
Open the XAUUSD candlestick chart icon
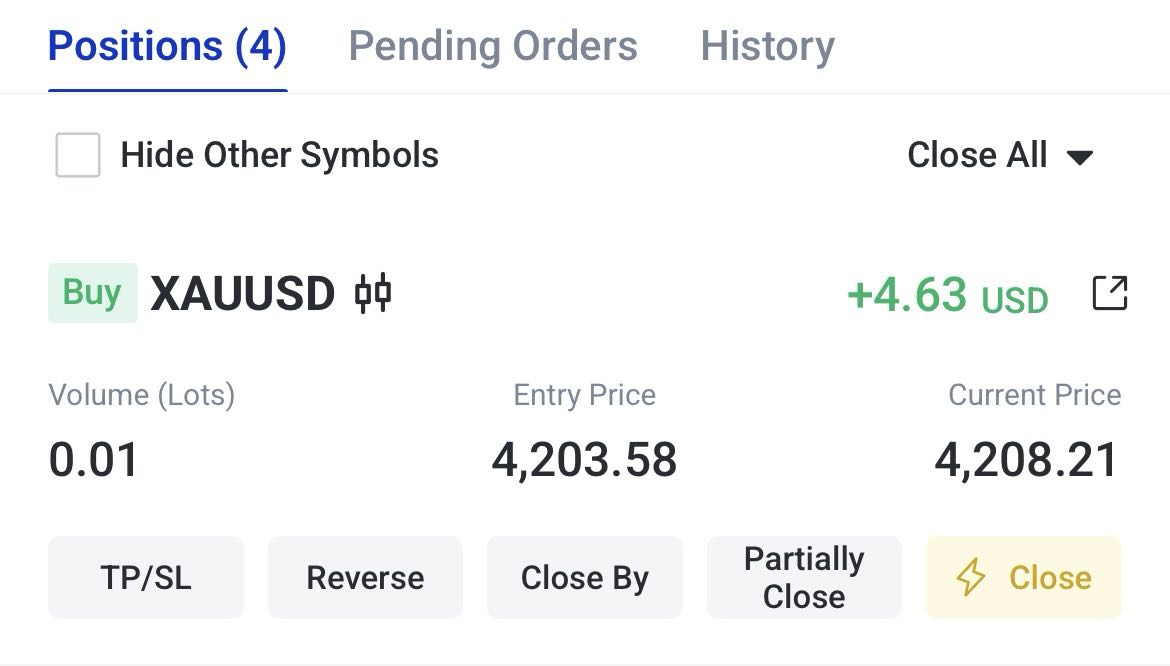[x=372, y=293]
